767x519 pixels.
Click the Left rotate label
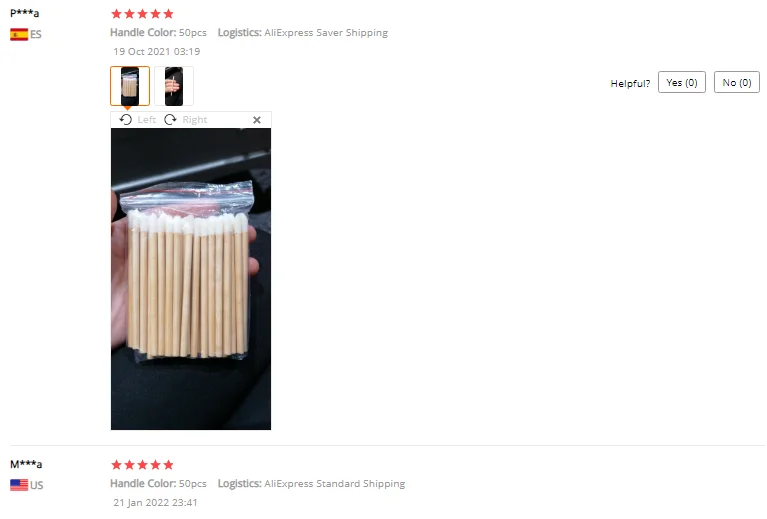pos(146,120)
